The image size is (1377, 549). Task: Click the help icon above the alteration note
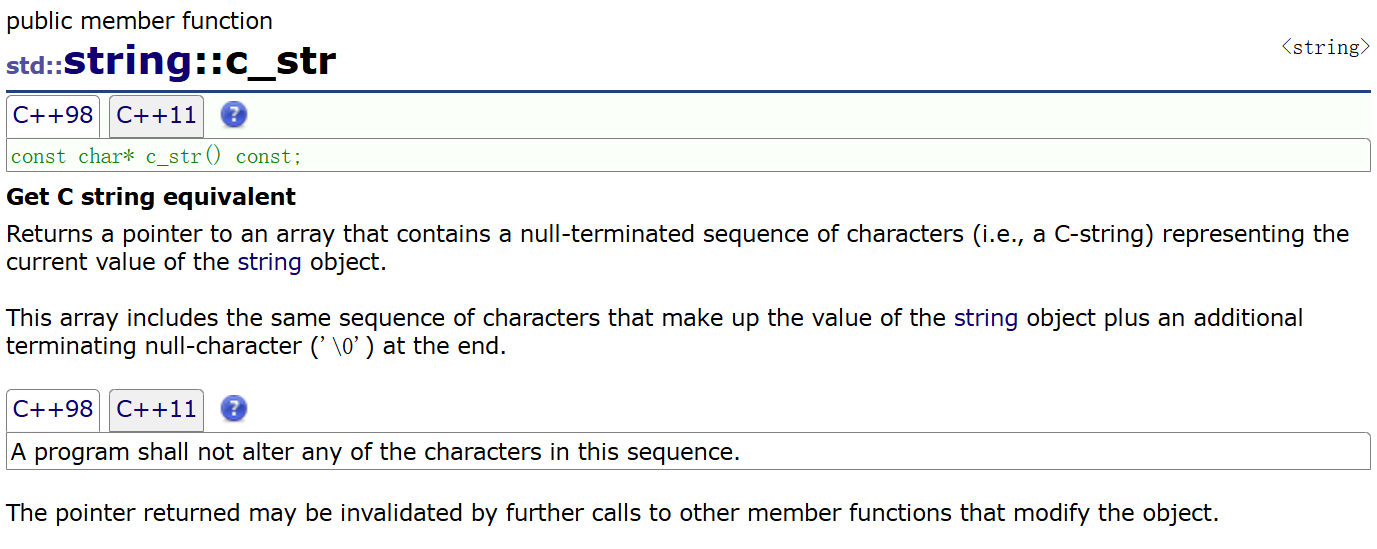click(233, 409)
